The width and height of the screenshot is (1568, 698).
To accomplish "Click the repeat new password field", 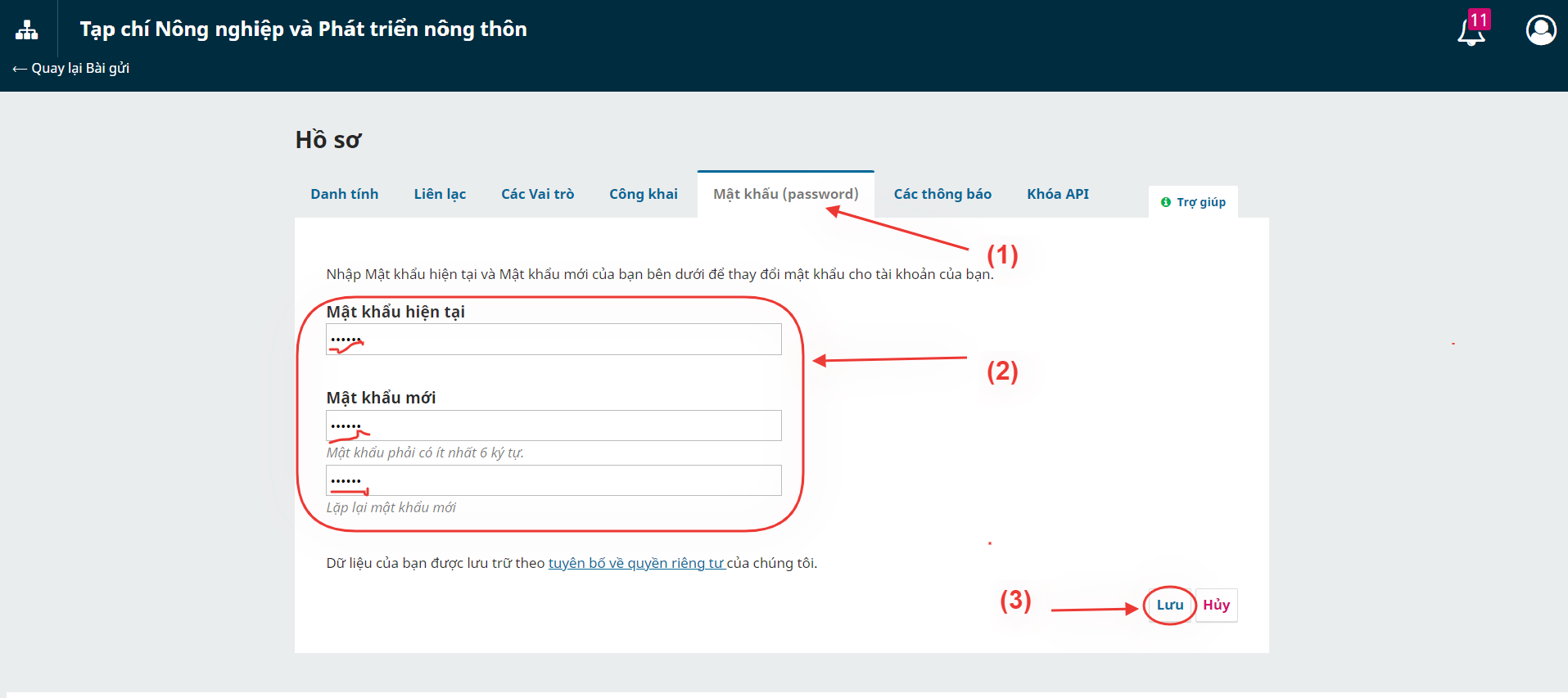I will pos(554,480).
